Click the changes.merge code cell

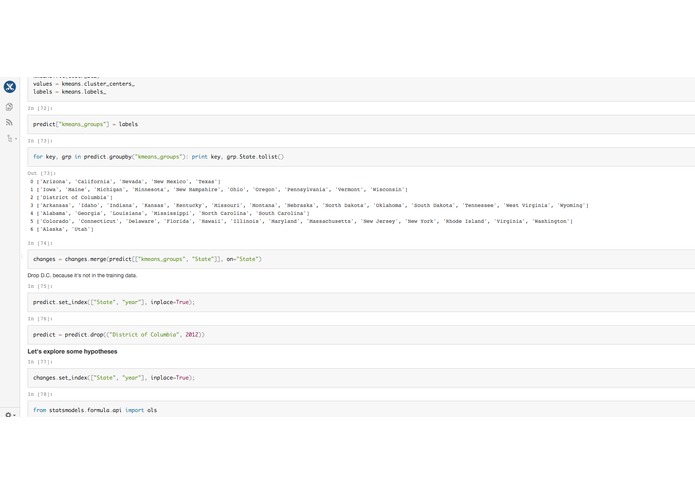[x=361, y=259]
